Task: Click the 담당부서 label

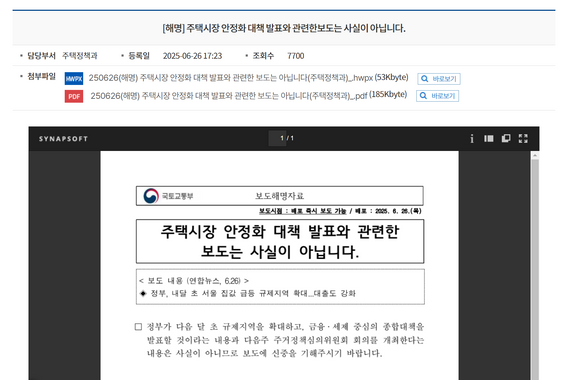Action: coord(41,56)
